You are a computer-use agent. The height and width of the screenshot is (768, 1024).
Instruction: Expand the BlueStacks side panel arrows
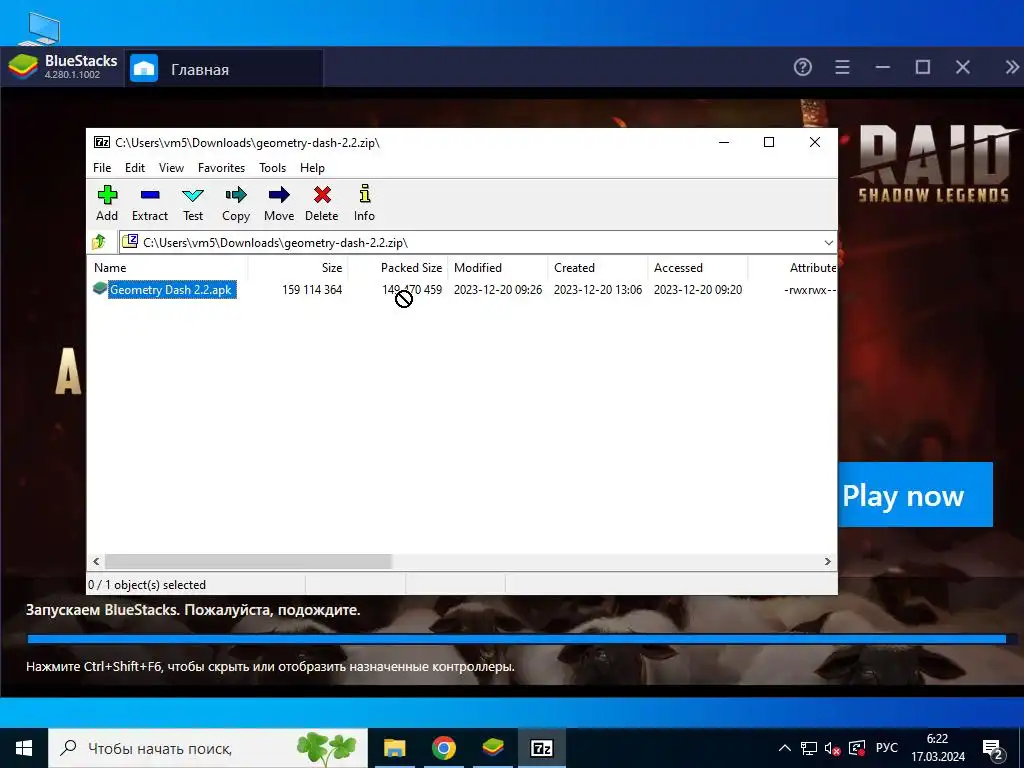point(1012,67)
